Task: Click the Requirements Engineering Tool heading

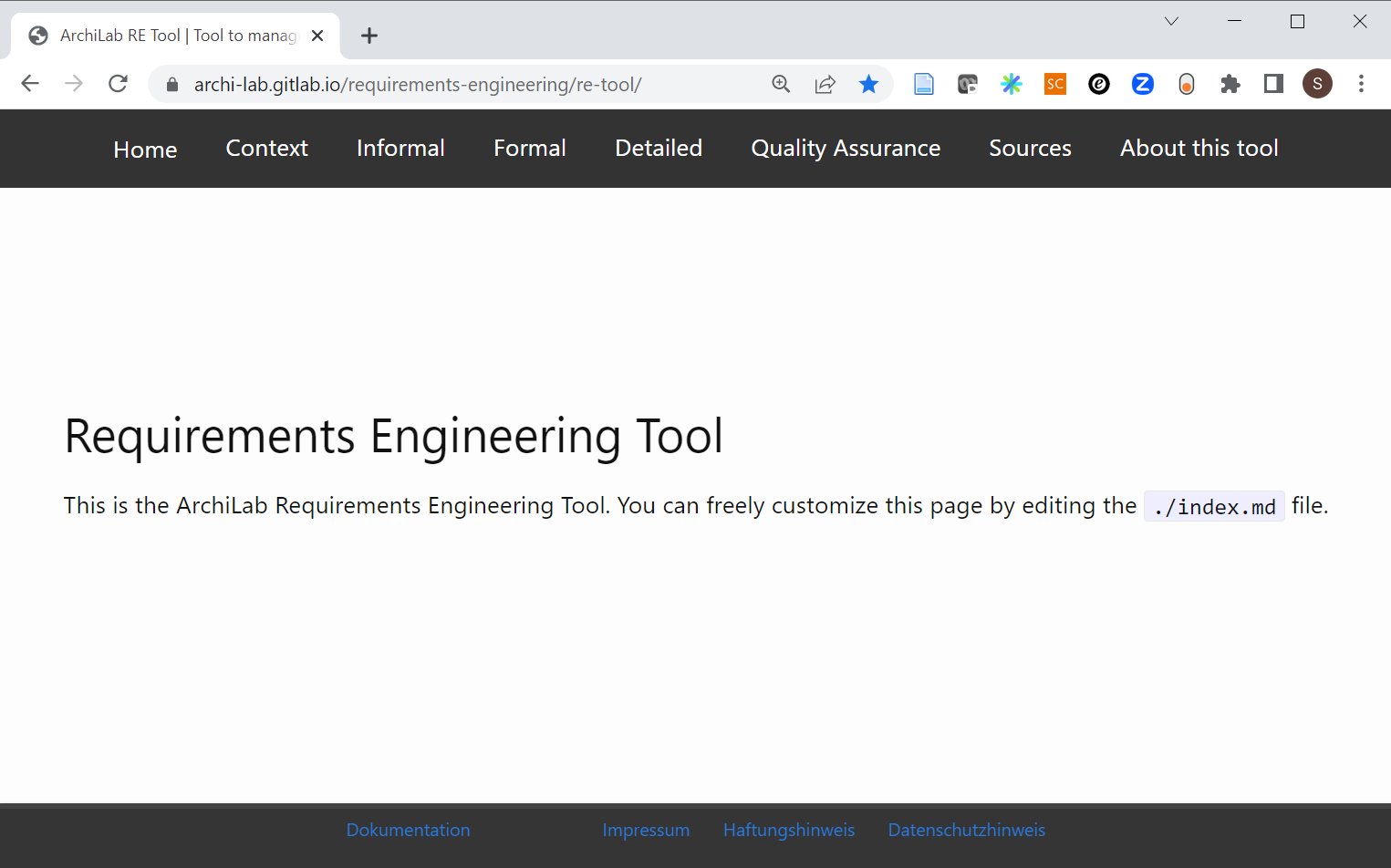Action: (x=394, y=436)
